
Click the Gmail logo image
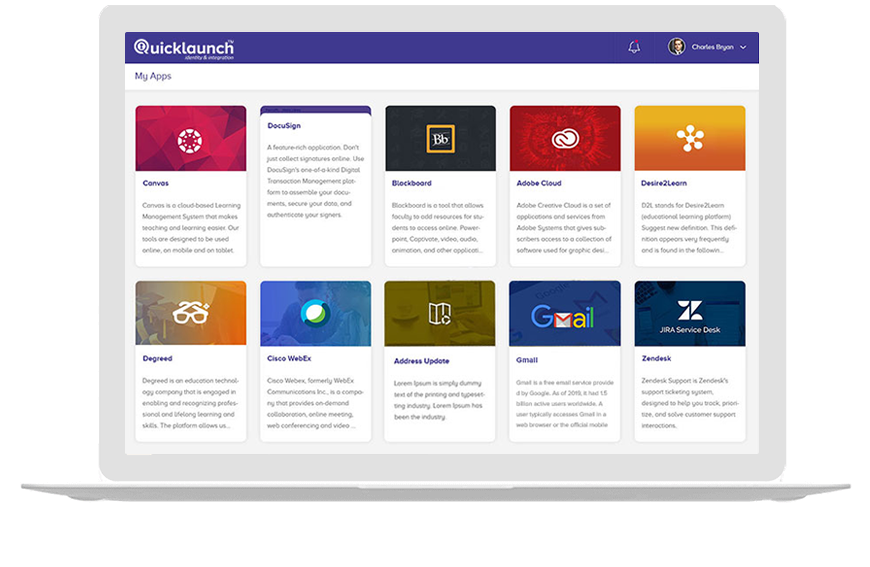tap(562, 317)
